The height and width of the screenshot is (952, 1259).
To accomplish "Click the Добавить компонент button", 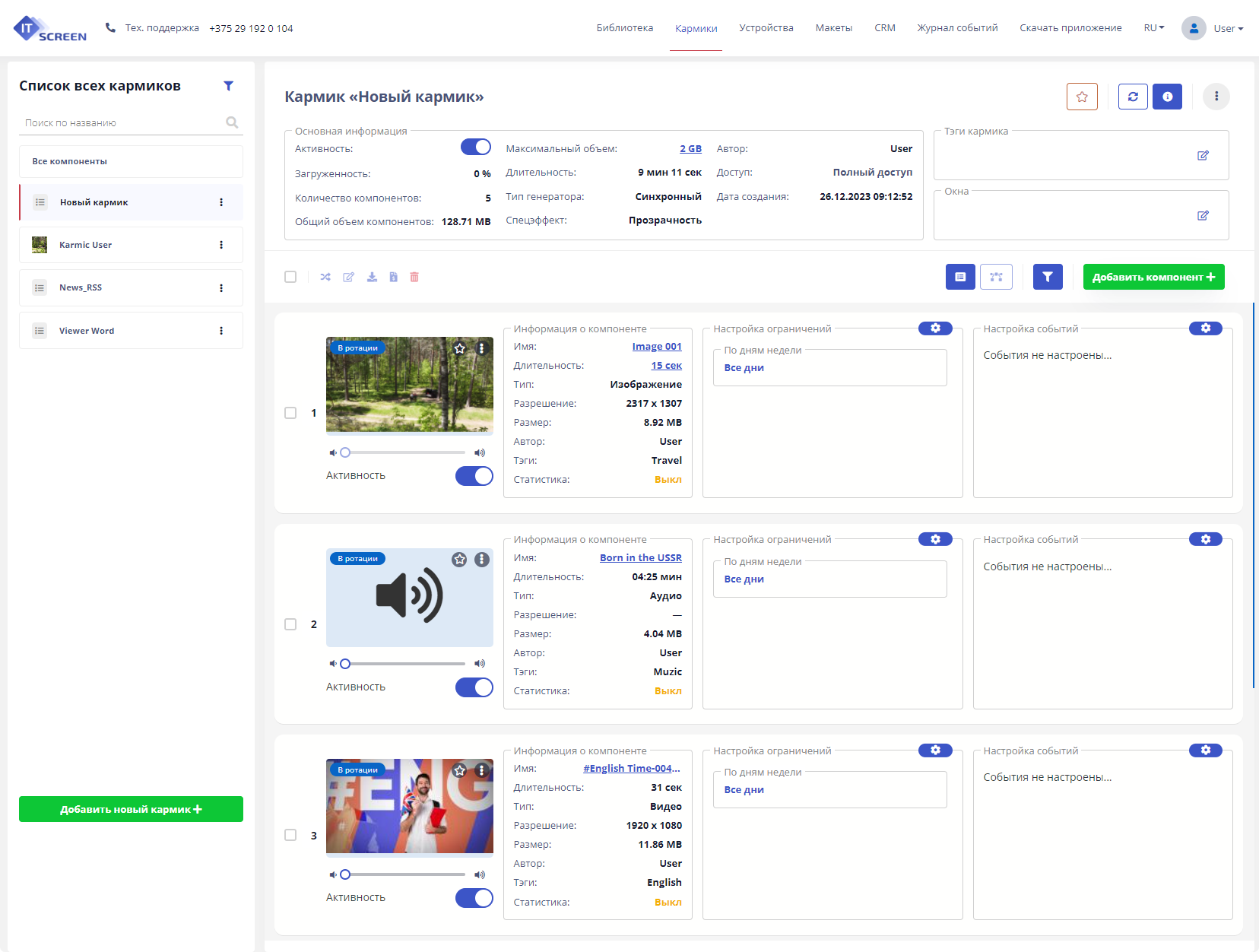I will (1153, 277).
